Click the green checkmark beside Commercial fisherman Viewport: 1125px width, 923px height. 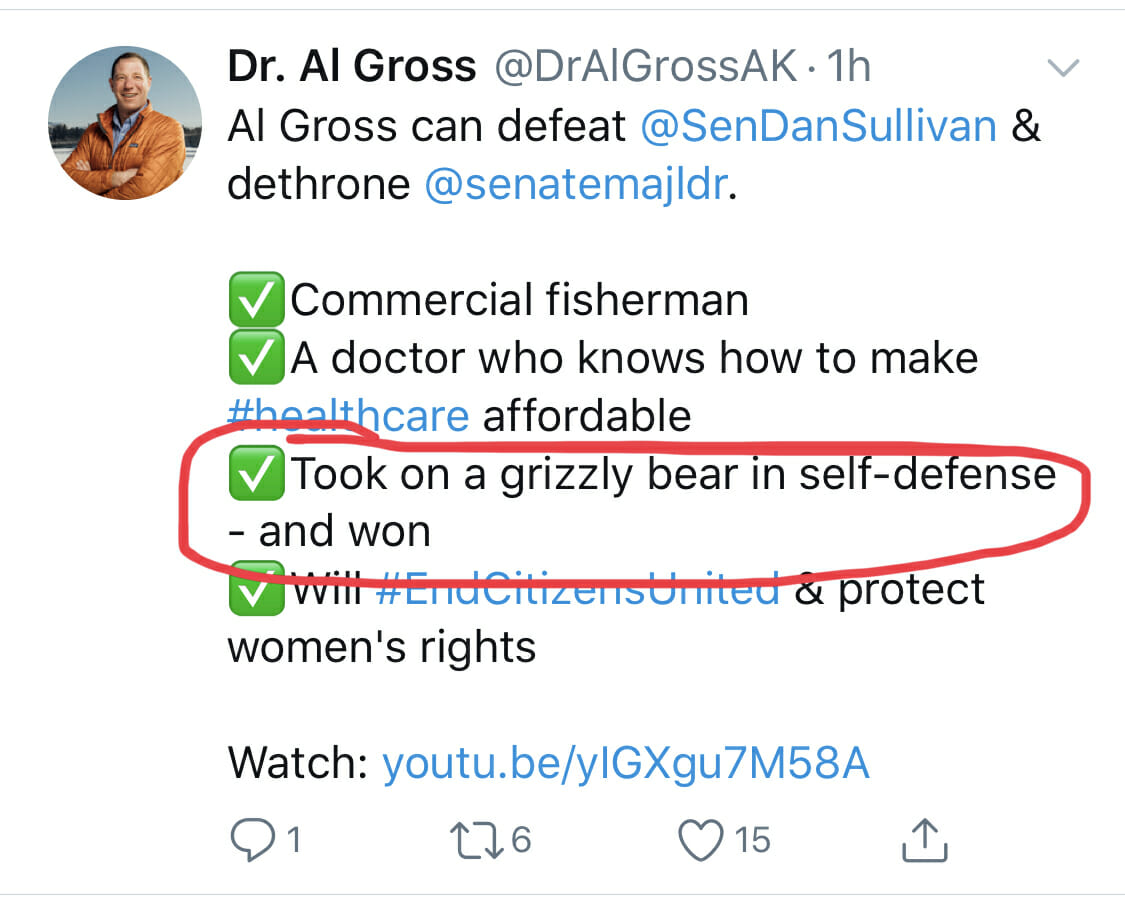(257, 300)
